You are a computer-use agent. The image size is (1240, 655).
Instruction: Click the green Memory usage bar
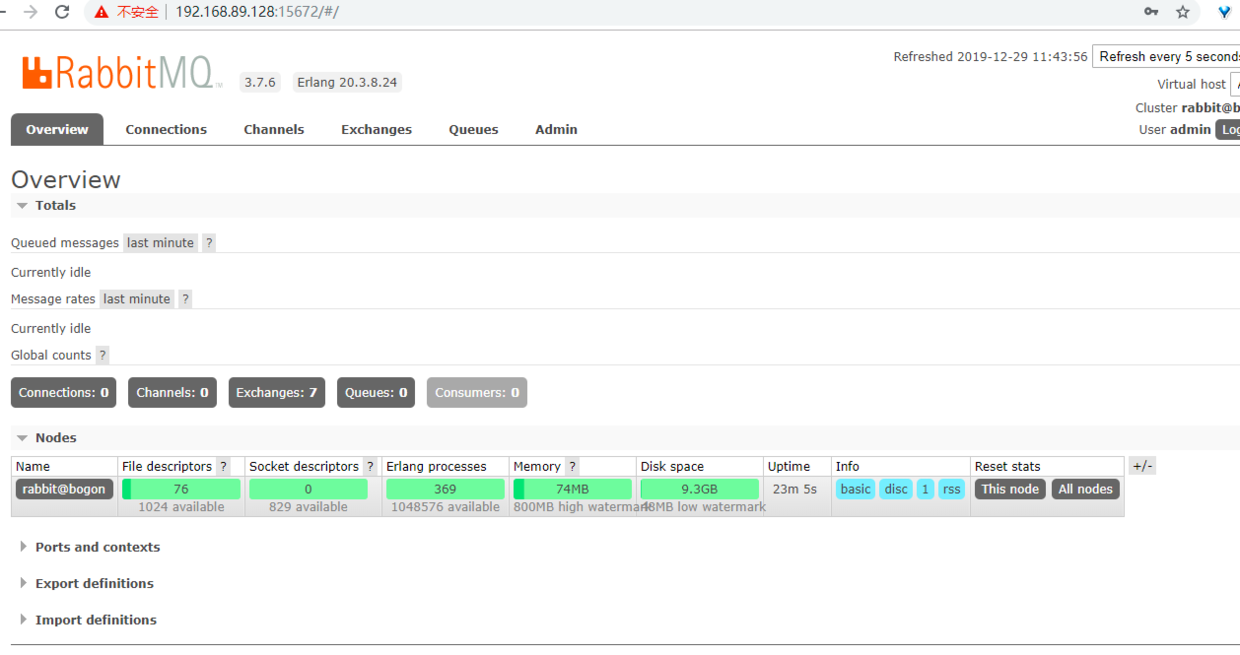pos(572,489)
